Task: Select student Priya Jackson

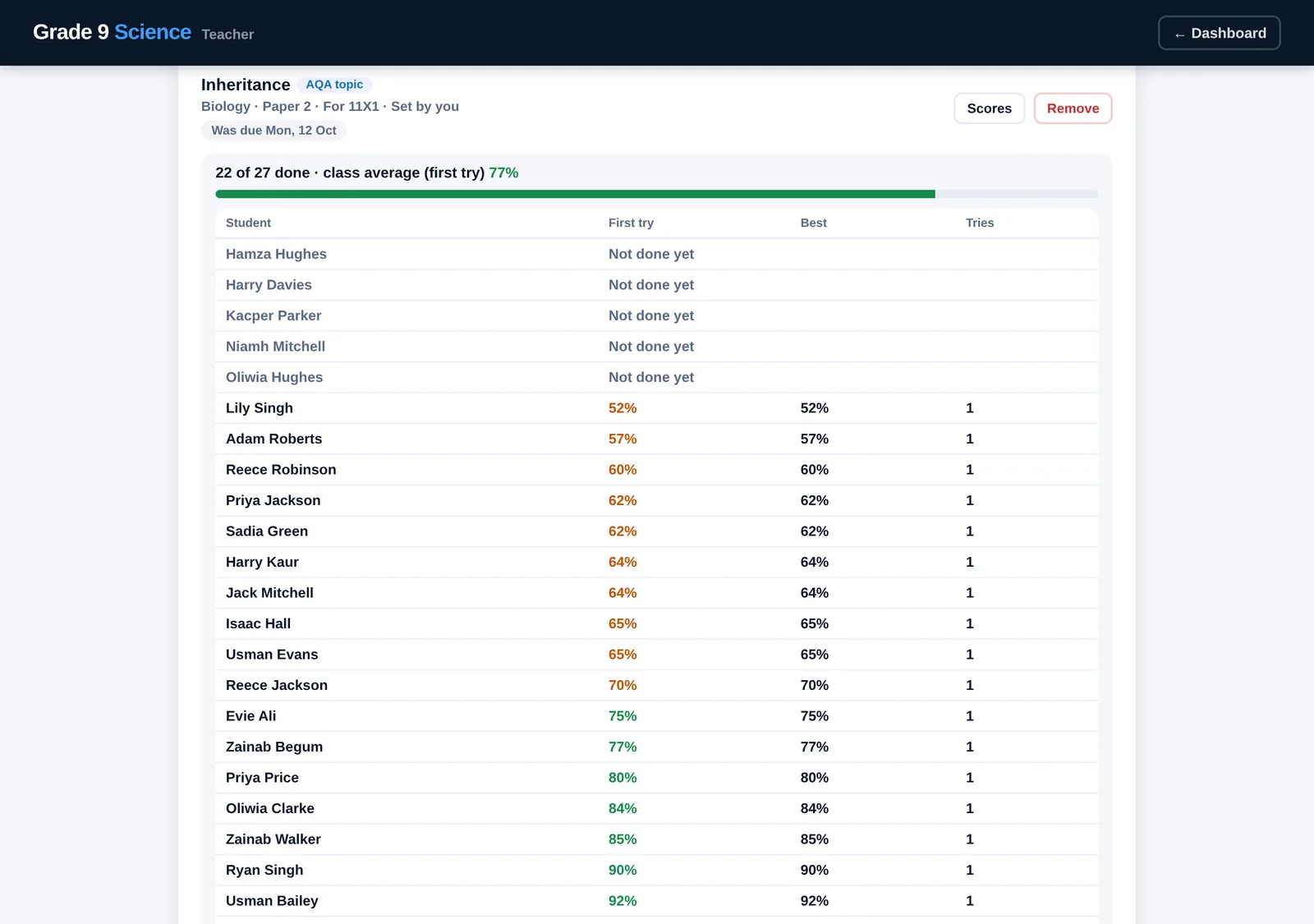Action: pos(273,501)
